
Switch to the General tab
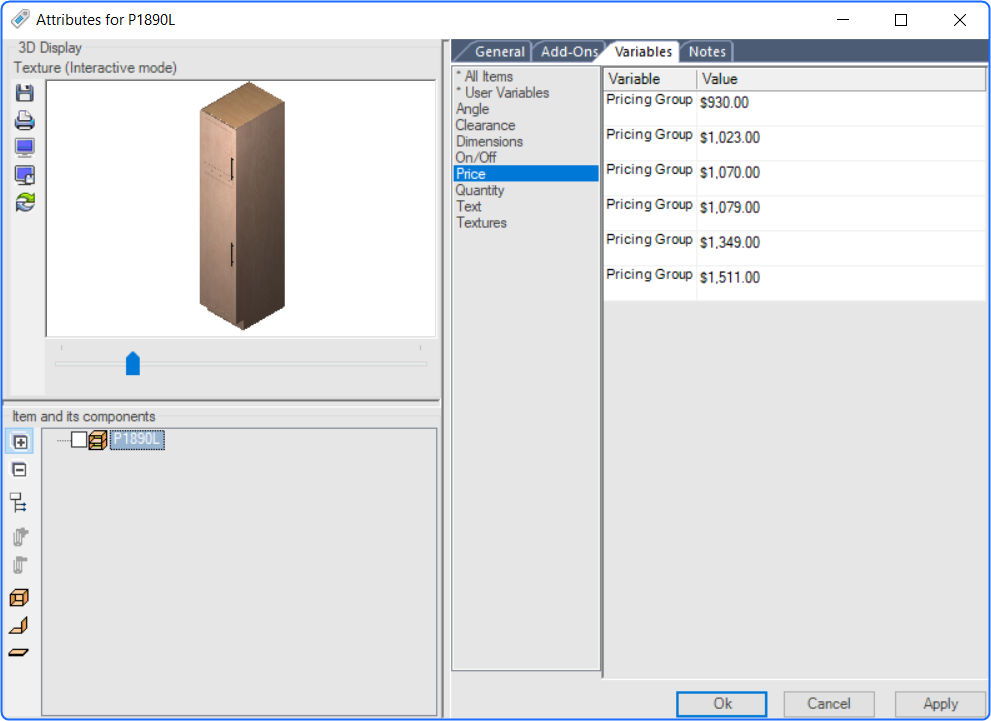click(x=499, y=52)
